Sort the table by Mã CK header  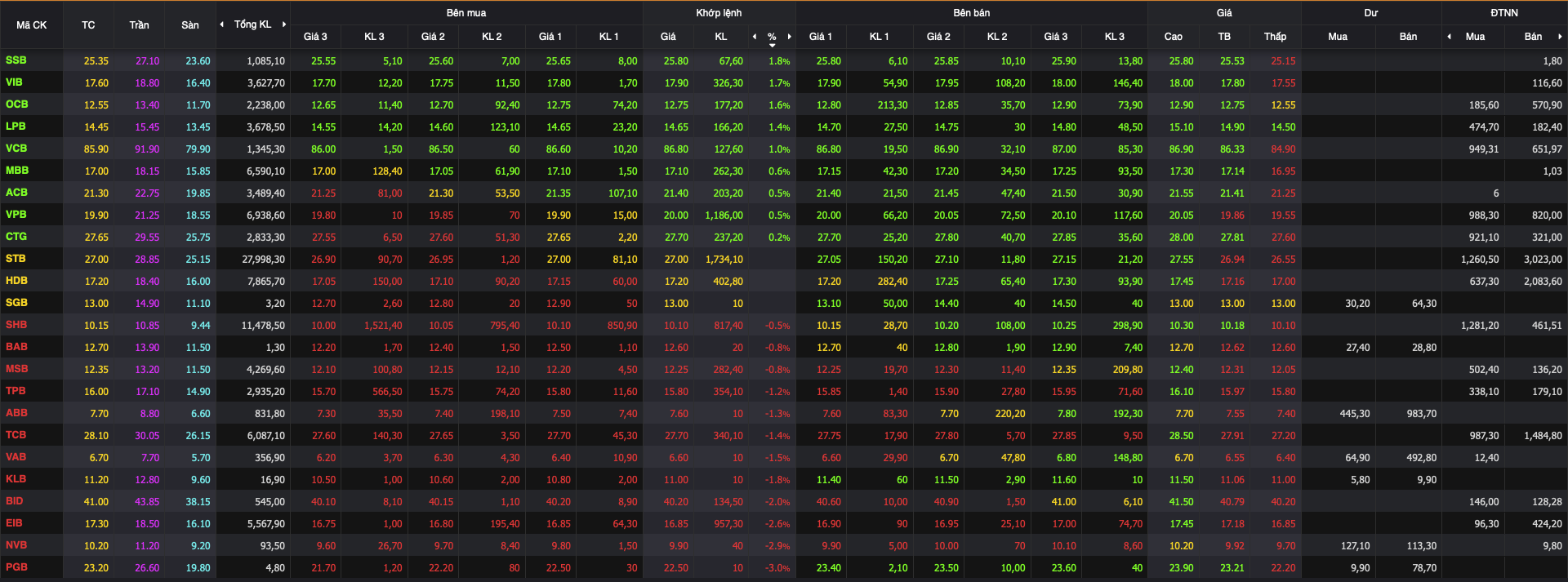click(x=32, y=25)
